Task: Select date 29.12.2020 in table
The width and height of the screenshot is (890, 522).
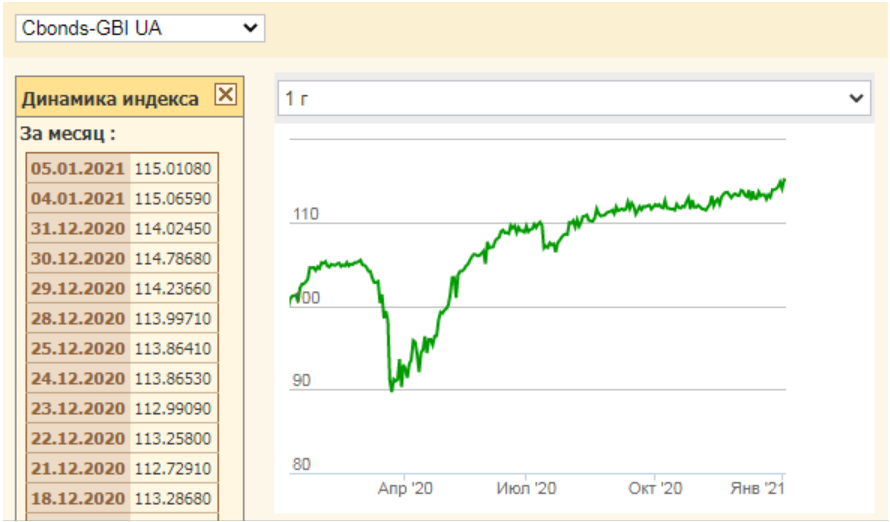Action: pyautogui.click(x=78, y=289)
